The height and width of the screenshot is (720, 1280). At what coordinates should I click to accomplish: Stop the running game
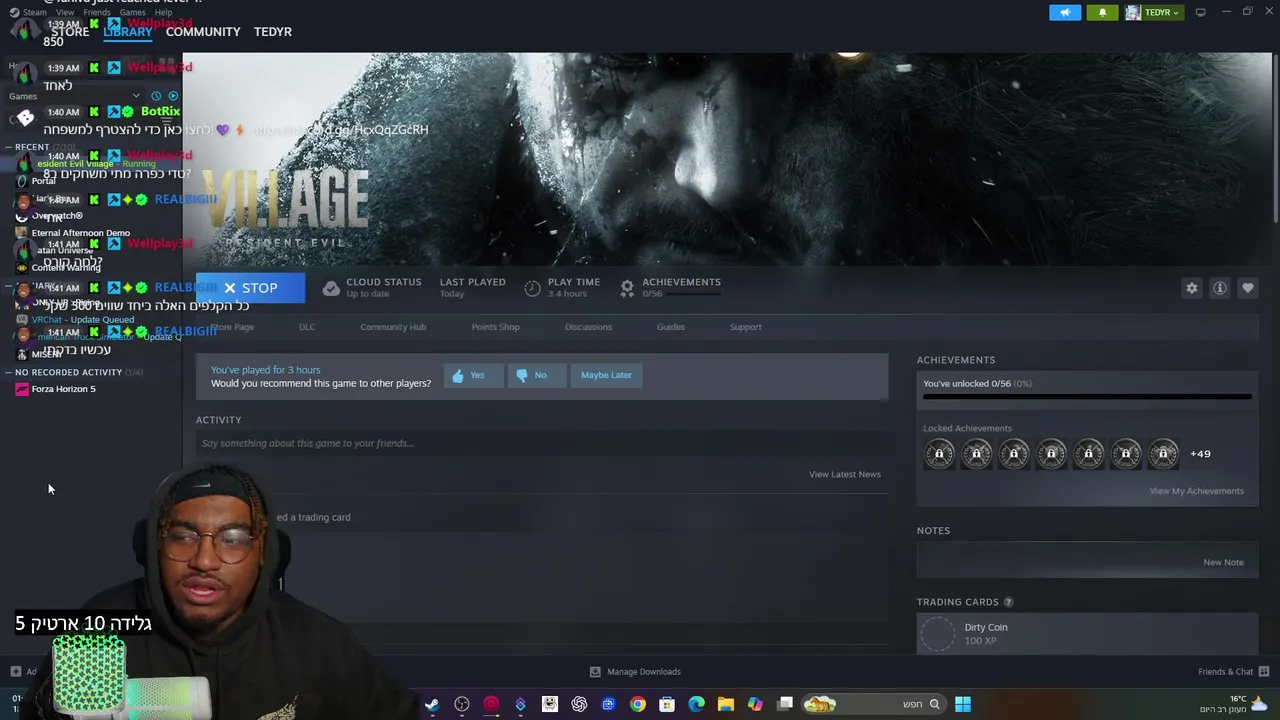pyautogui.click(x=250, y=288)
